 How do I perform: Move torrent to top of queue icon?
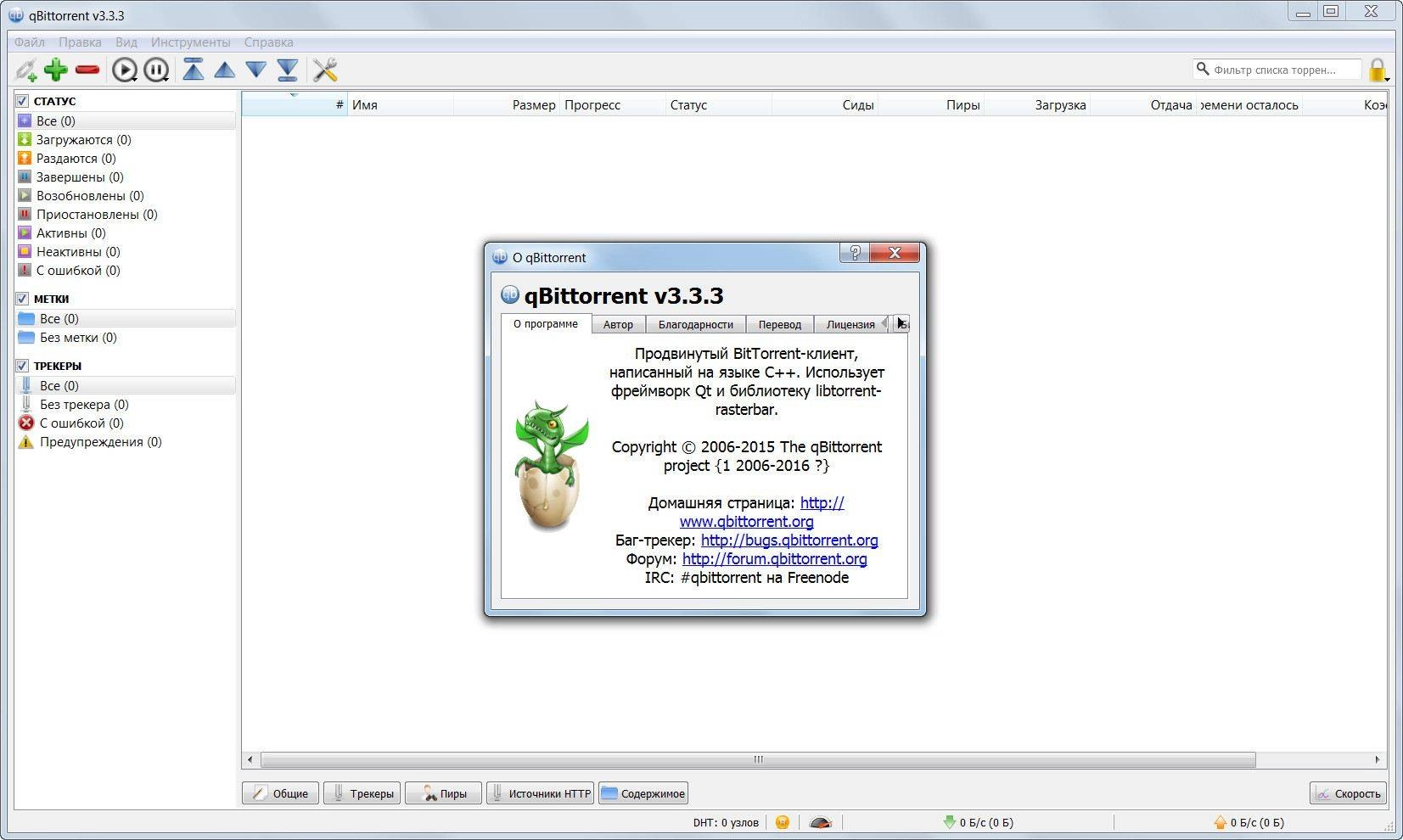pos(194,70)
